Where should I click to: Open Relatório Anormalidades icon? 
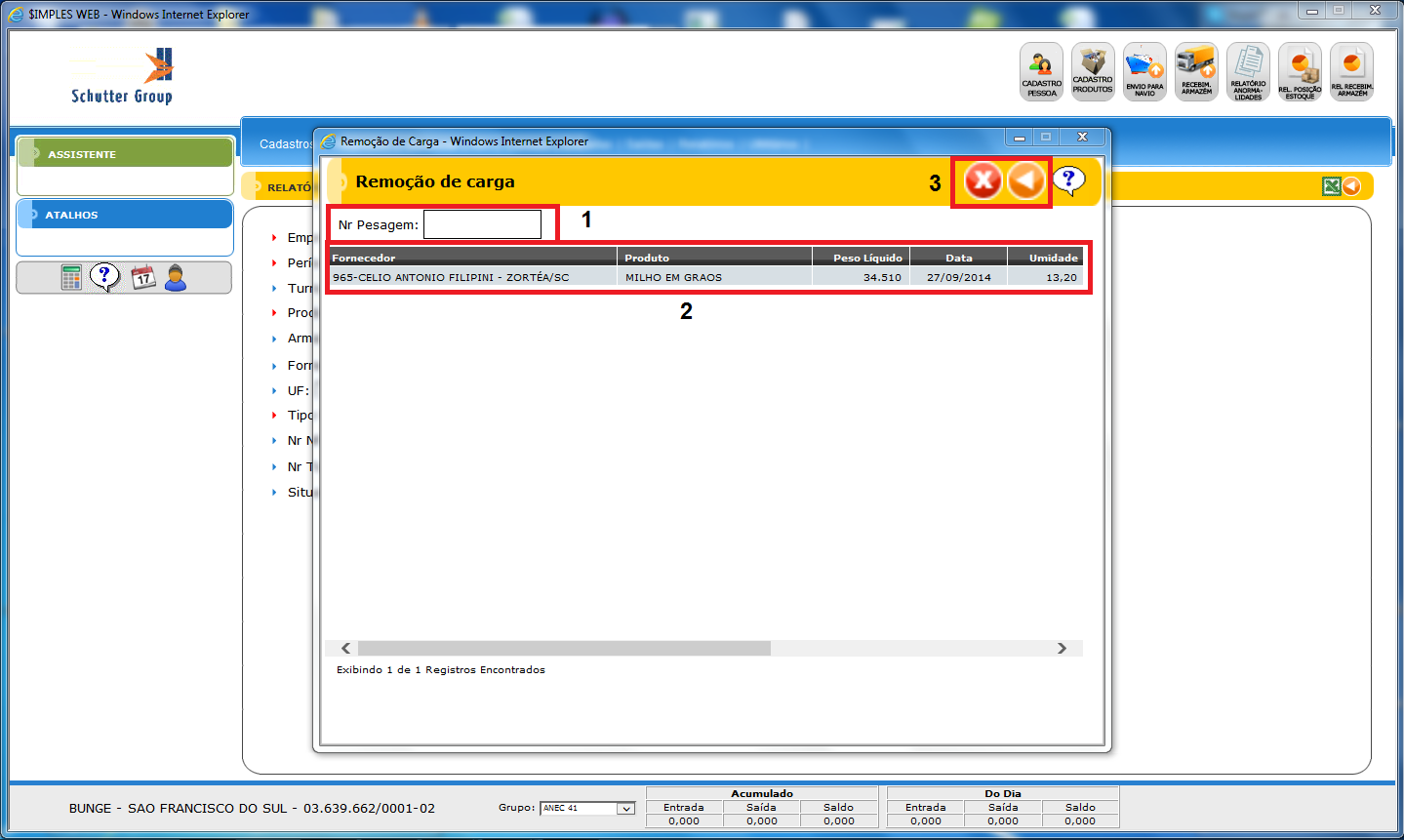[x=1248, y=71]
